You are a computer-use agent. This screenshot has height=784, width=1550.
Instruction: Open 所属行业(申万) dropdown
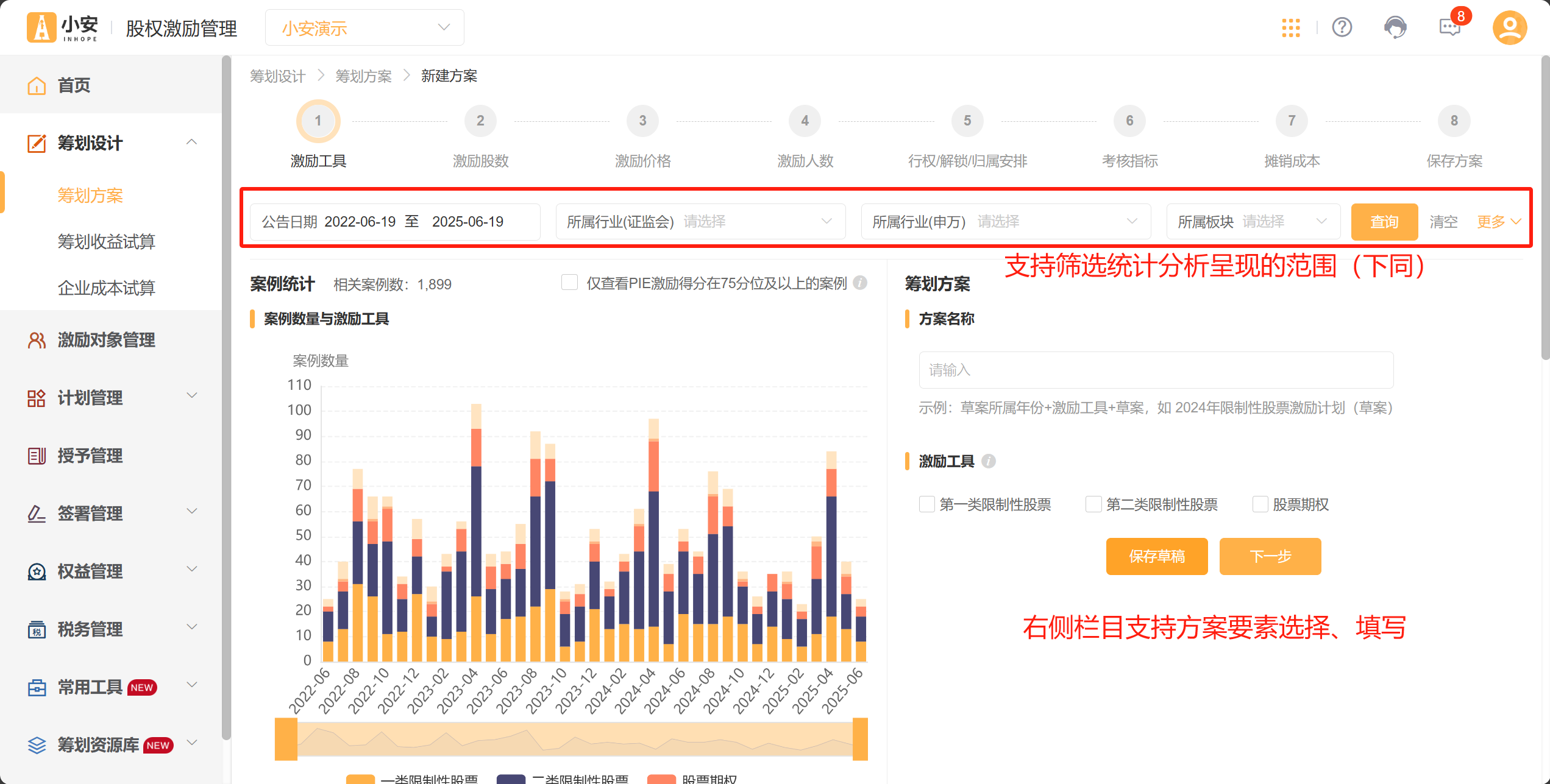[x=1006, y=222]
